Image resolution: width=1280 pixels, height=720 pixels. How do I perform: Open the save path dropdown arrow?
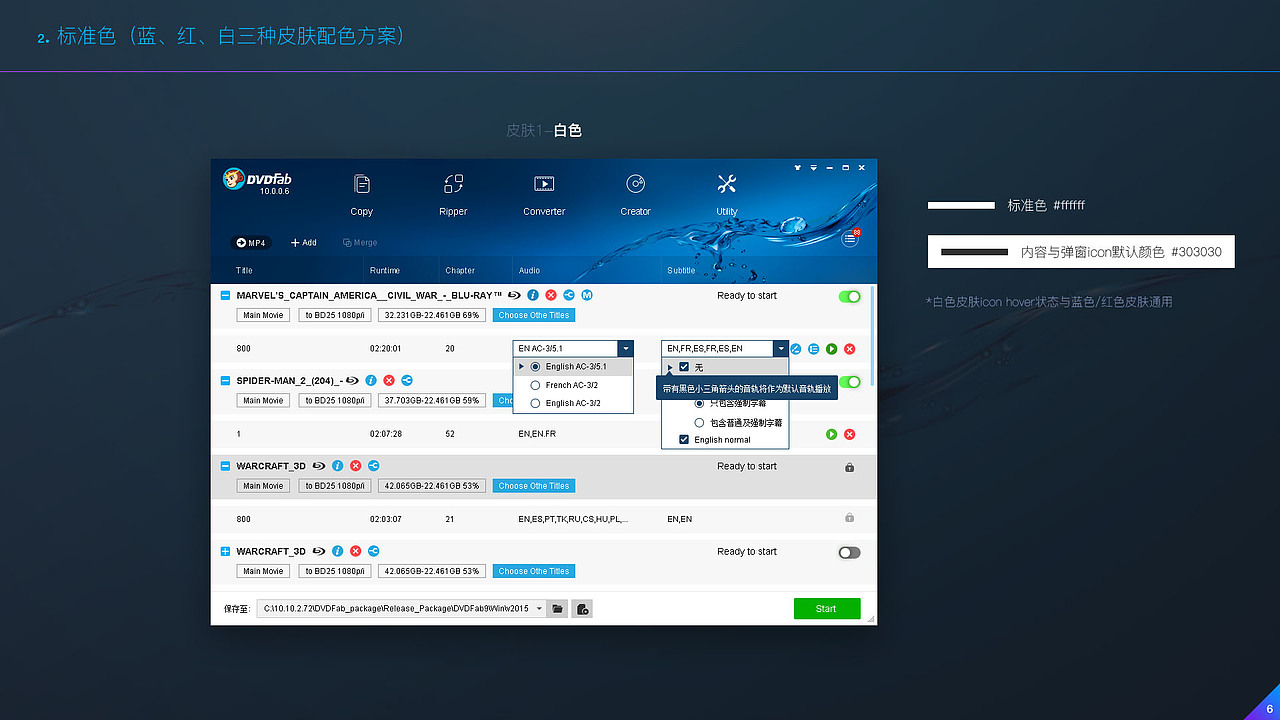click(x=539, y=608)
